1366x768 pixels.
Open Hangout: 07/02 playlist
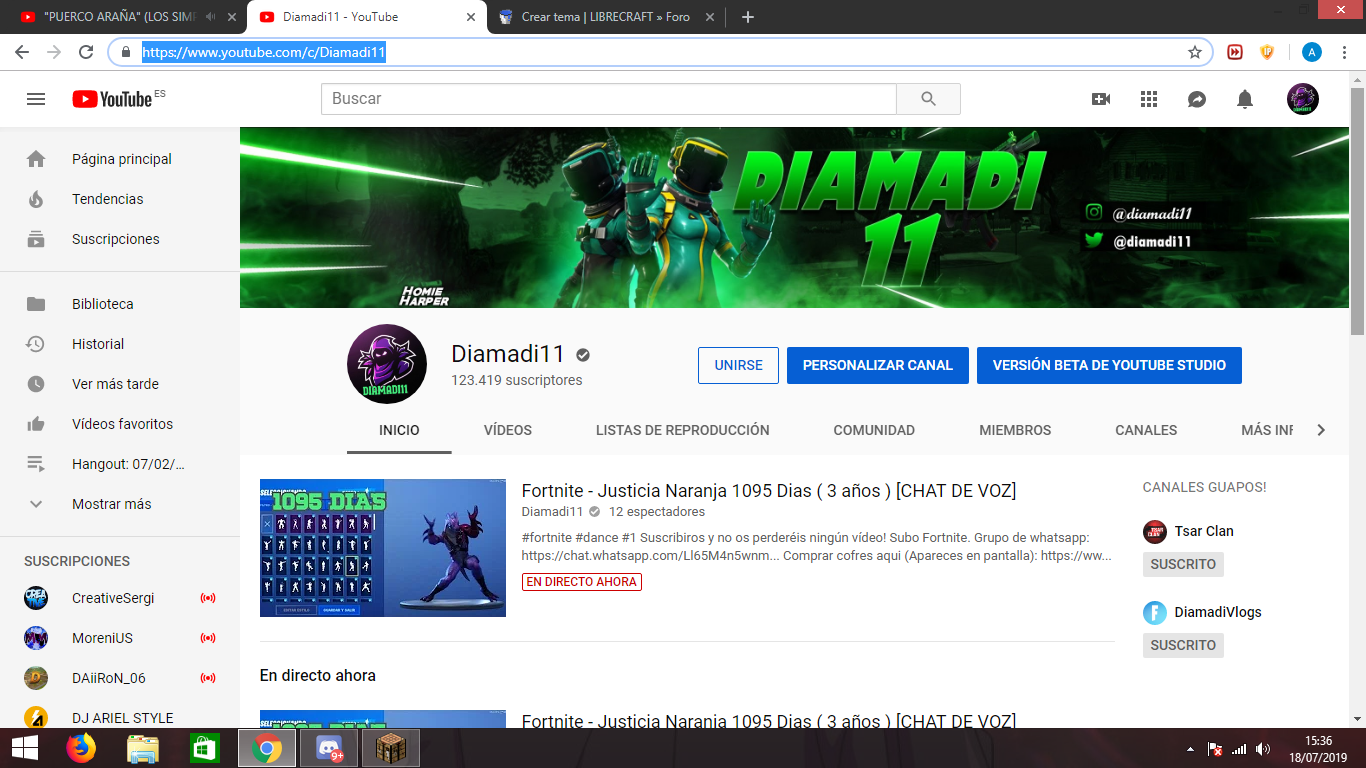[x=120, y=464]
